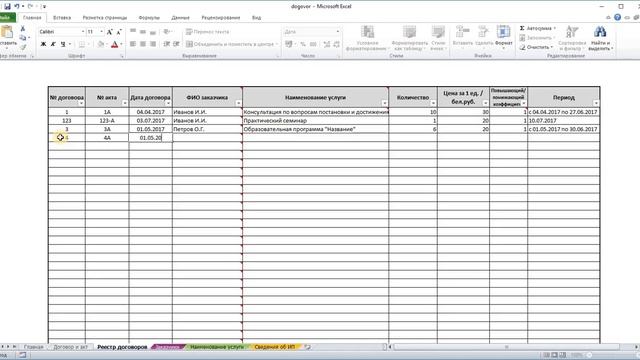This screenshot has height=360, width=640.
Task: Open Find and Select (Найти и выделить)
Action: coord(600,38)
